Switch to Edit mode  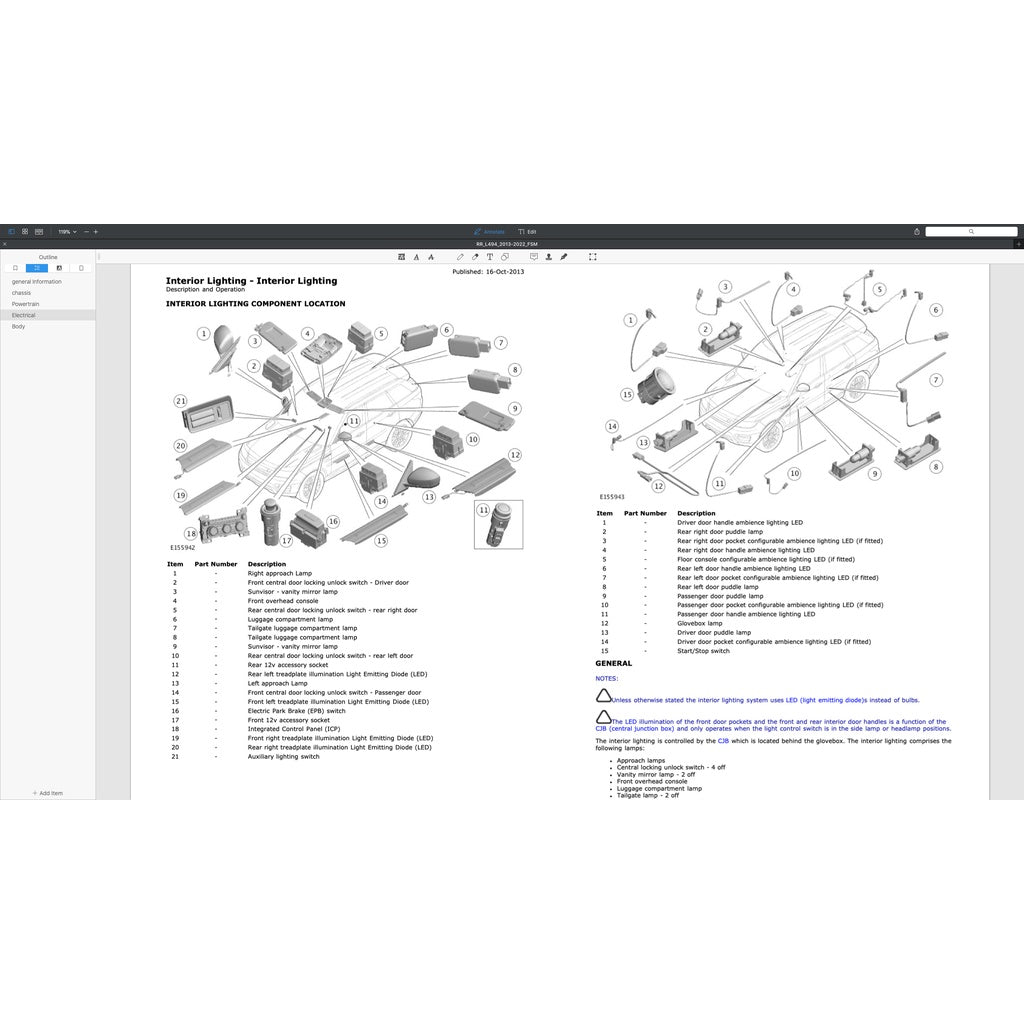coord(527,232)
